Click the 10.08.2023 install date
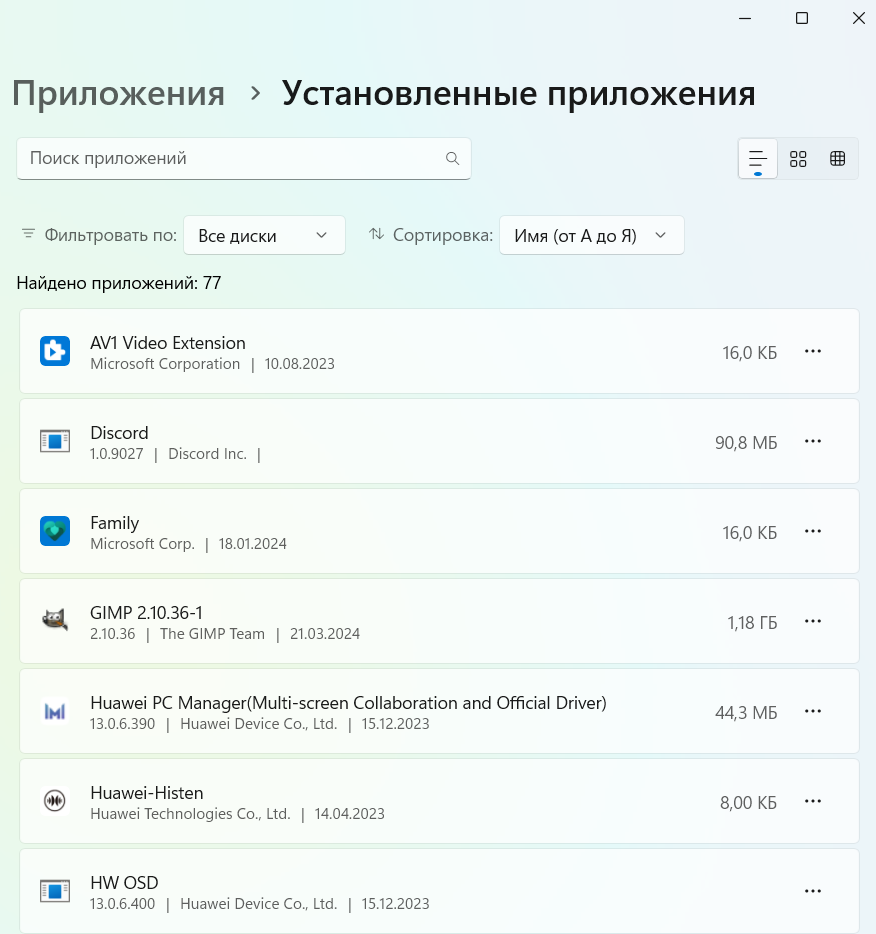876x934 pixels. click(x=300, y=364)
